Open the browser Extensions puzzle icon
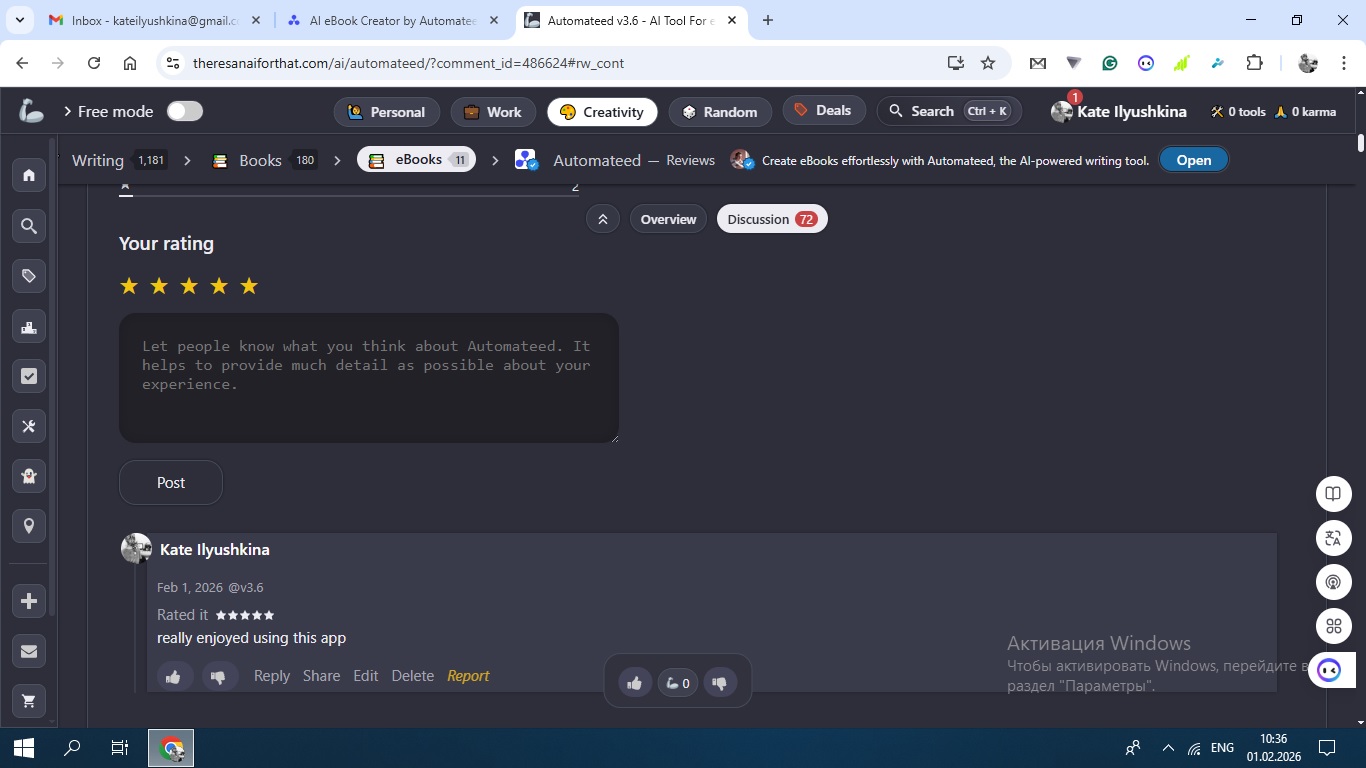 tap(1254, 63)
